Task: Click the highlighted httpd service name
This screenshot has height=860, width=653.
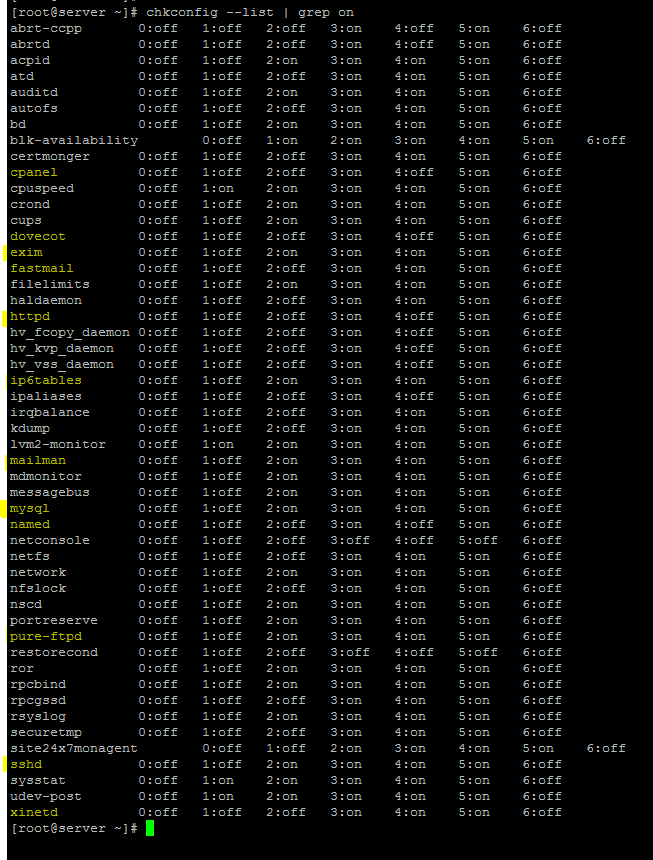Action: pos(30,316)
